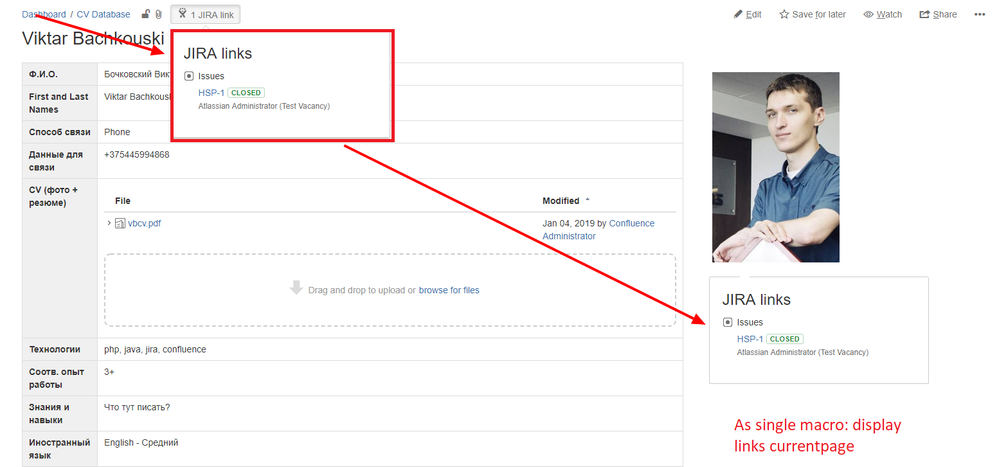
Task: Click browse for files link
Action: 449,290
